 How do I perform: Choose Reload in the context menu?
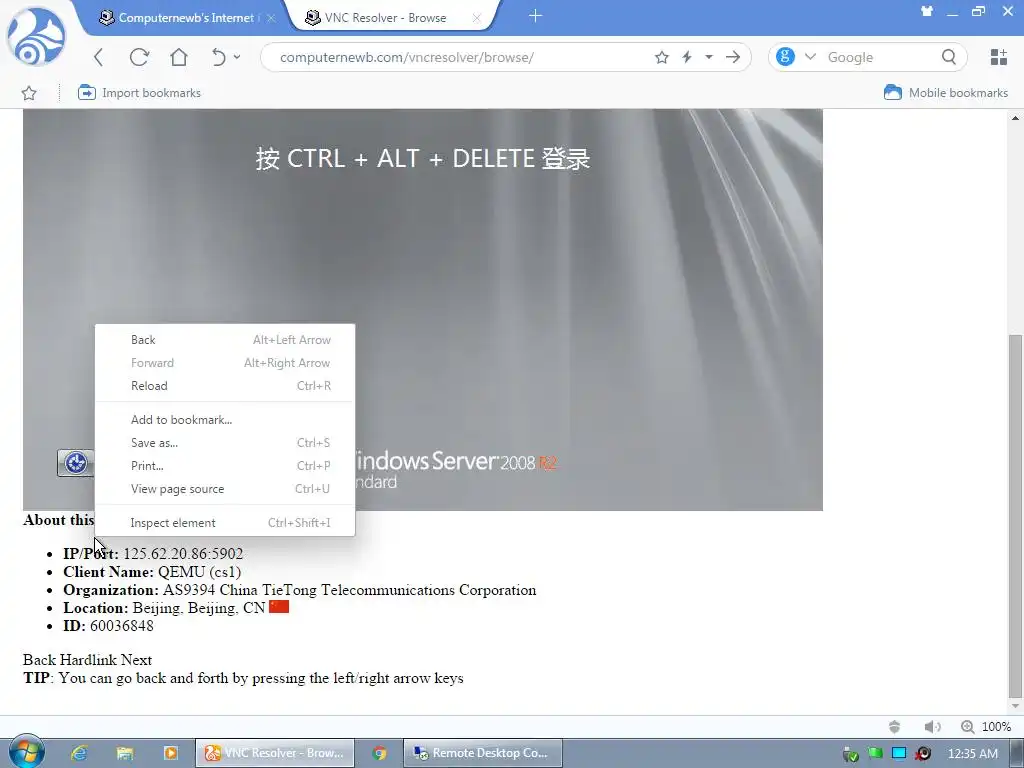[225, 386]
